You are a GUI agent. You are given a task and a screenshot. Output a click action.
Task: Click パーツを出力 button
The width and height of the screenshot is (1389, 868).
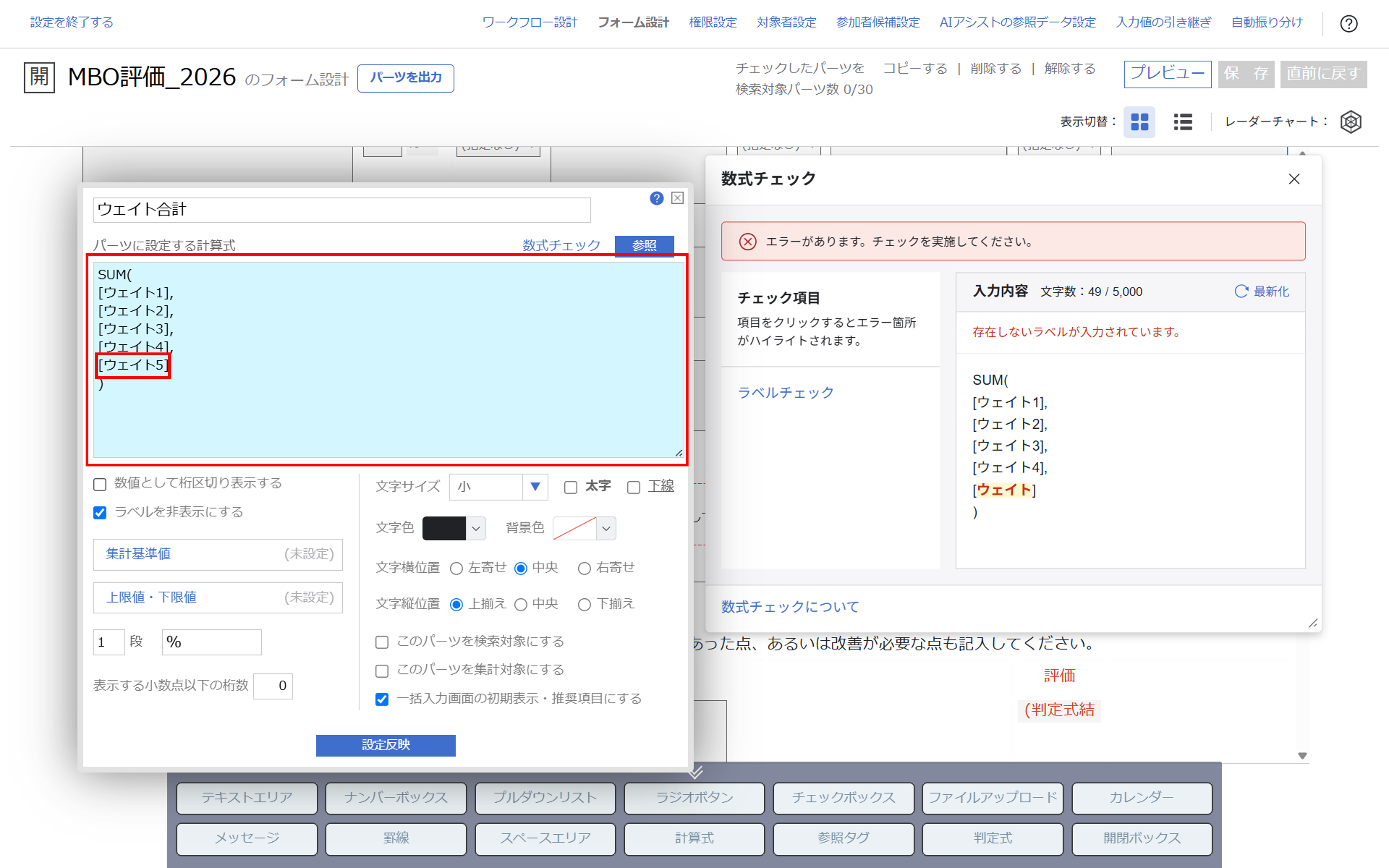406,78
